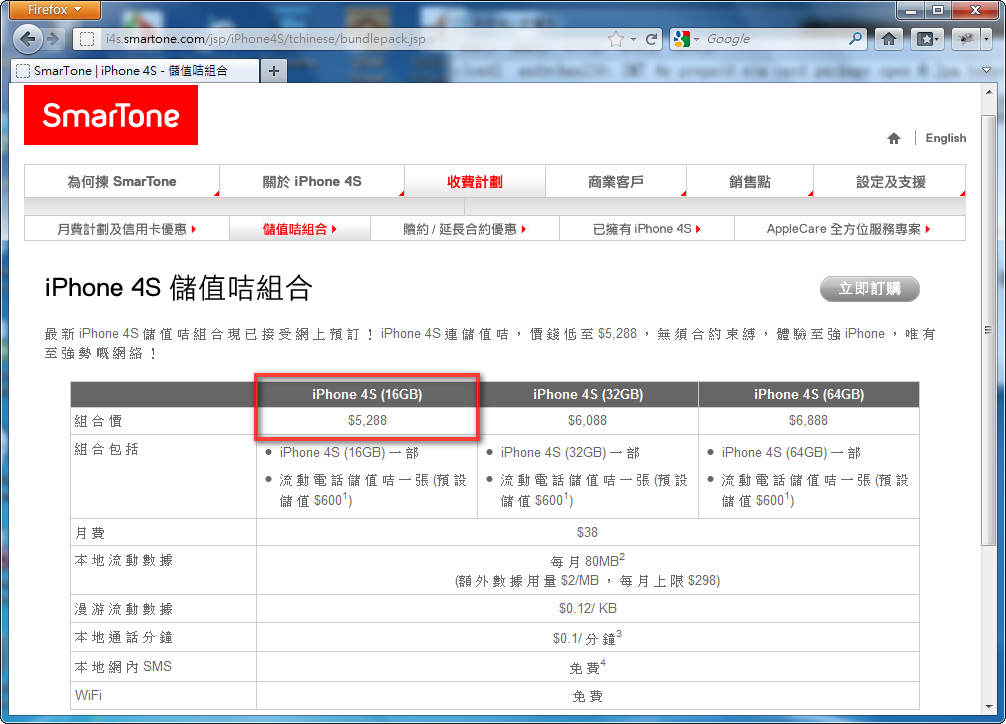
Task: Click the iPhone 4S 儲值咭組合 page heading
Action: point(178,288)
